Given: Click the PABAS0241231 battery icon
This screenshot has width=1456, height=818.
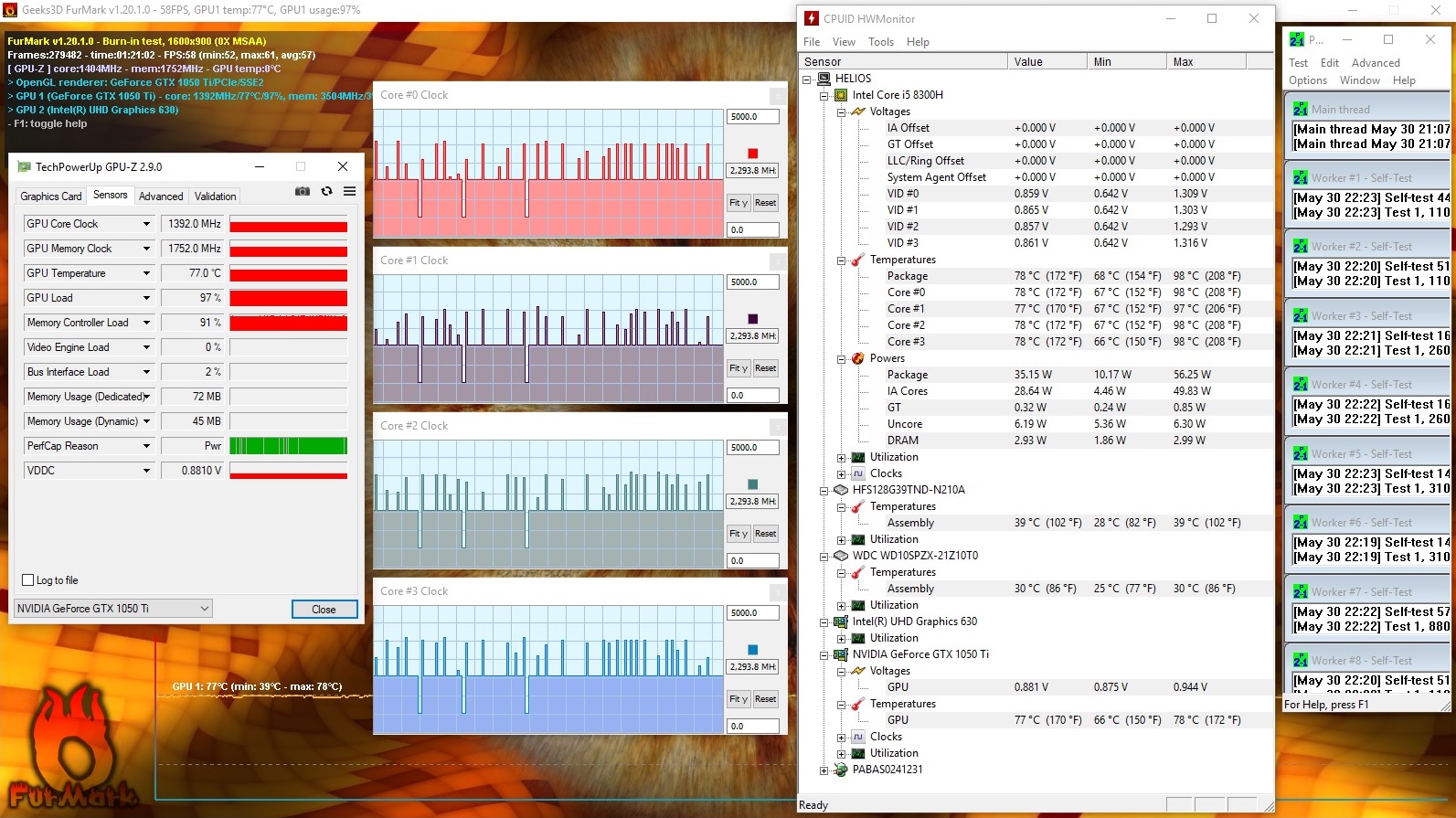Looking at the screenshot, I should tap(841, 770).
